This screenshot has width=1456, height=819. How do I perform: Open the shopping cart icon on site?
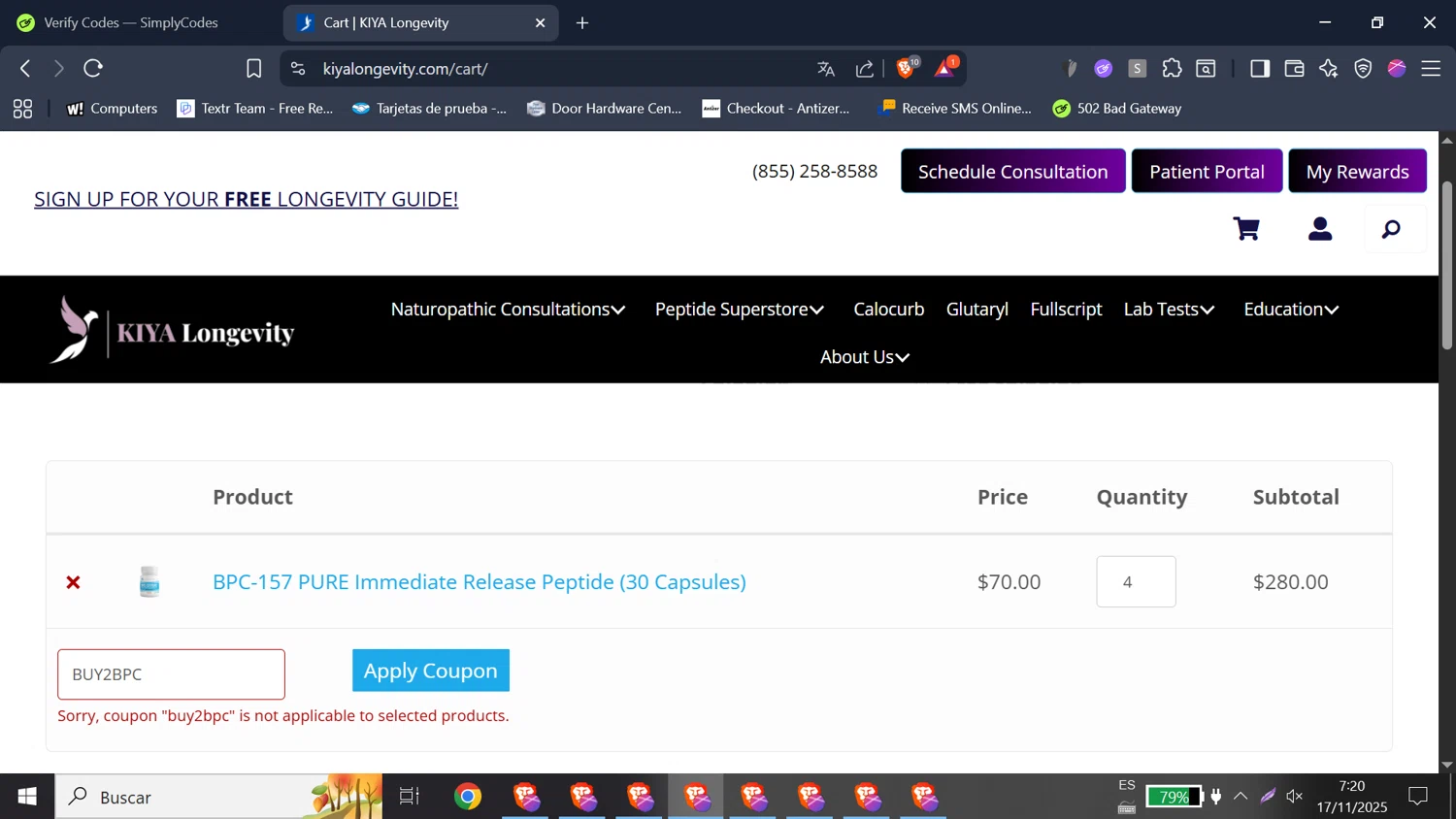point(1246,229)
